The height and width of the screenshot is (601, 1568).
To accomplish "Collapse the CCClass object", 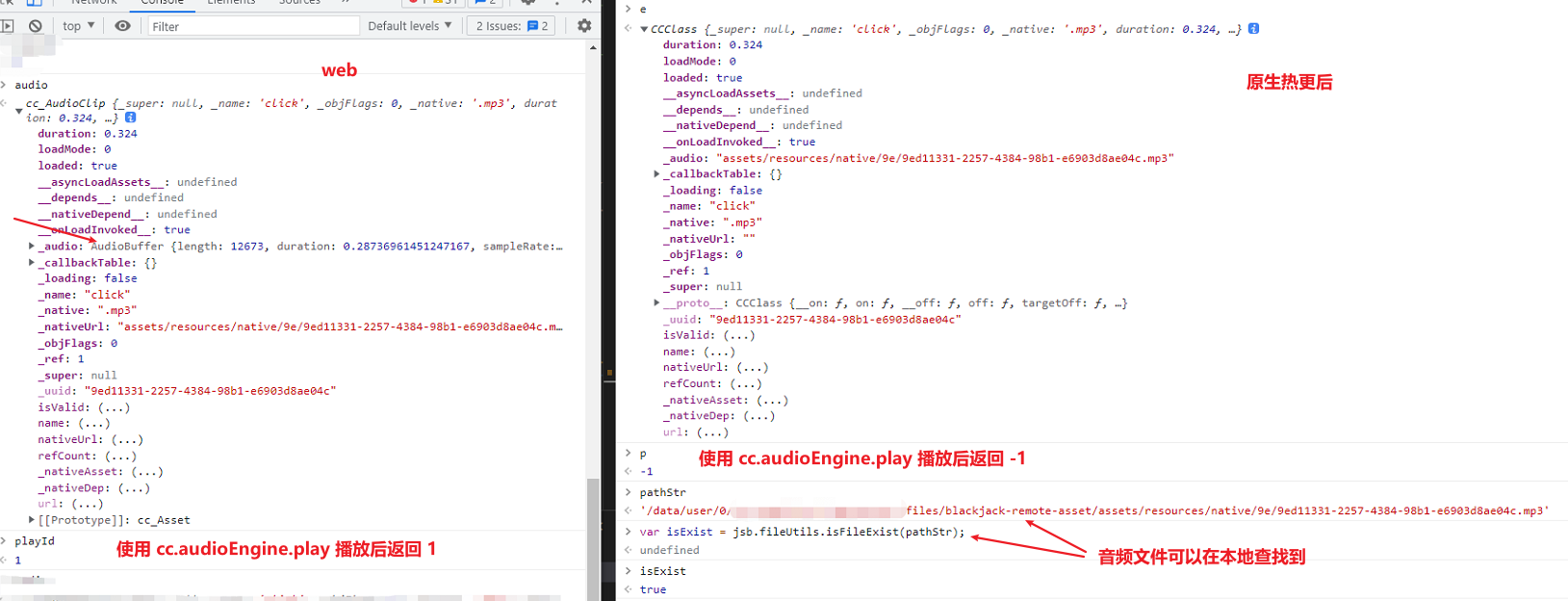I will click(x=643, y=29).
